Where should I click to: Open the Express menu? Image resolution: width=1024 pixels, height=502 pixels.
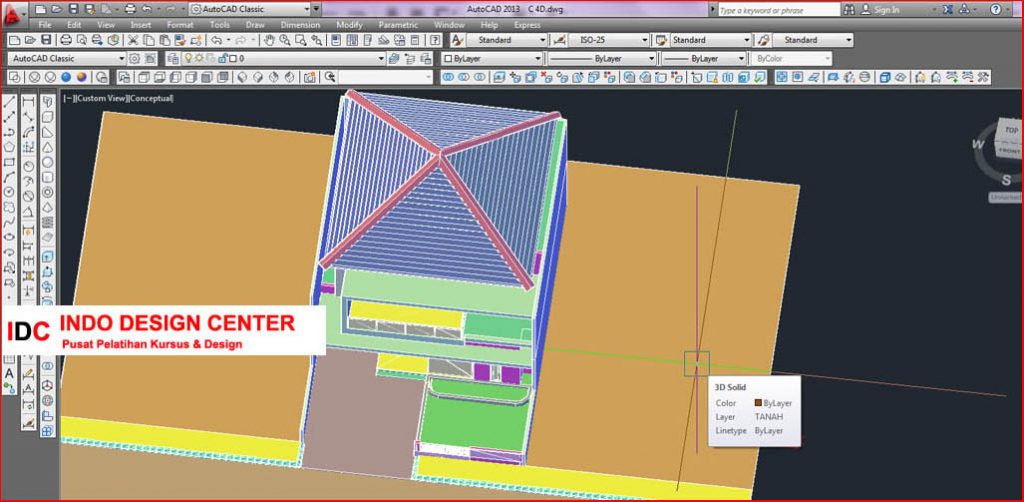pos(527,25)
